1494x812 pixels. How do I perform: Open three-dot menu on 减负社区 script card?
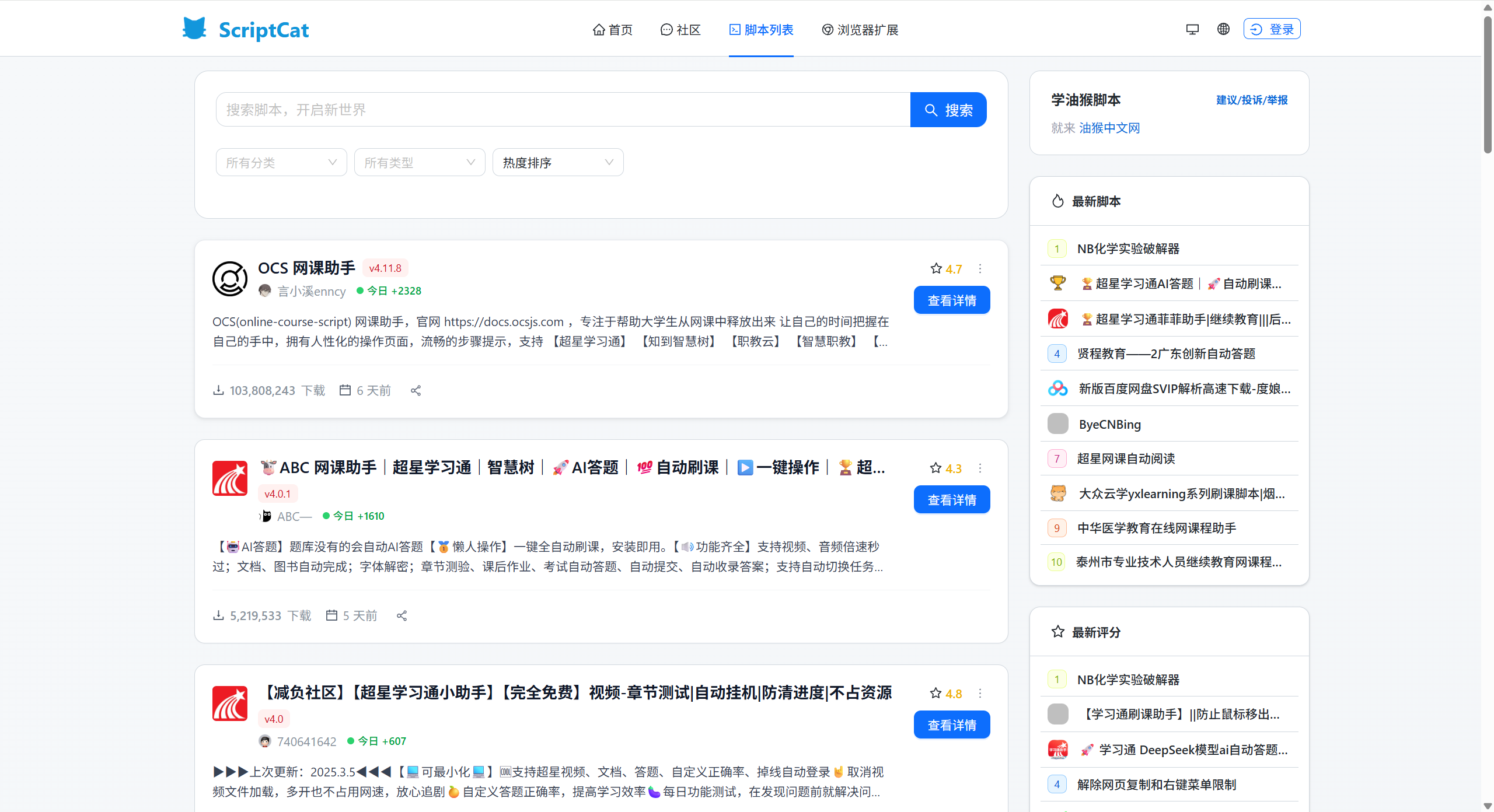pos(980,693)
